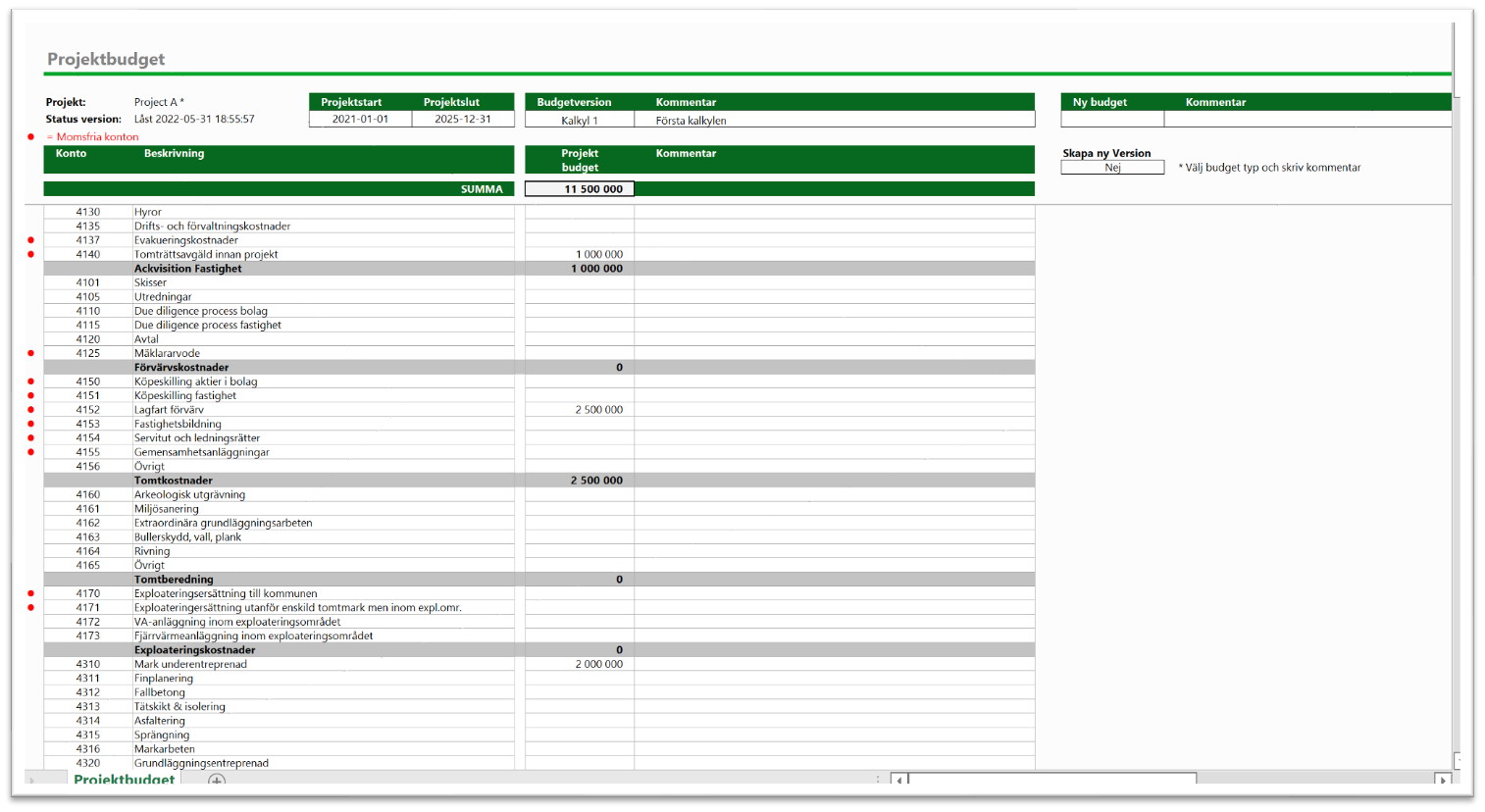Click the 'Project A *' project name
This screenshot has width=1485, height=812.
tap(159, 102)
